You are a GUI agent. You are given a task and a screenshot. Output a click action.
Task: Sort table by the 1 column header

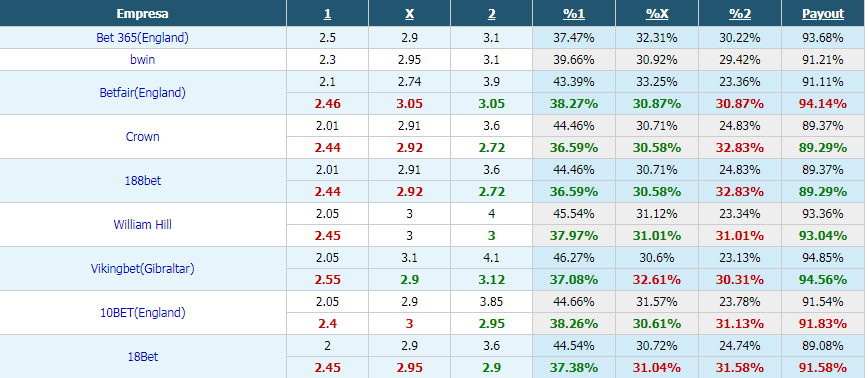(327, 14)
